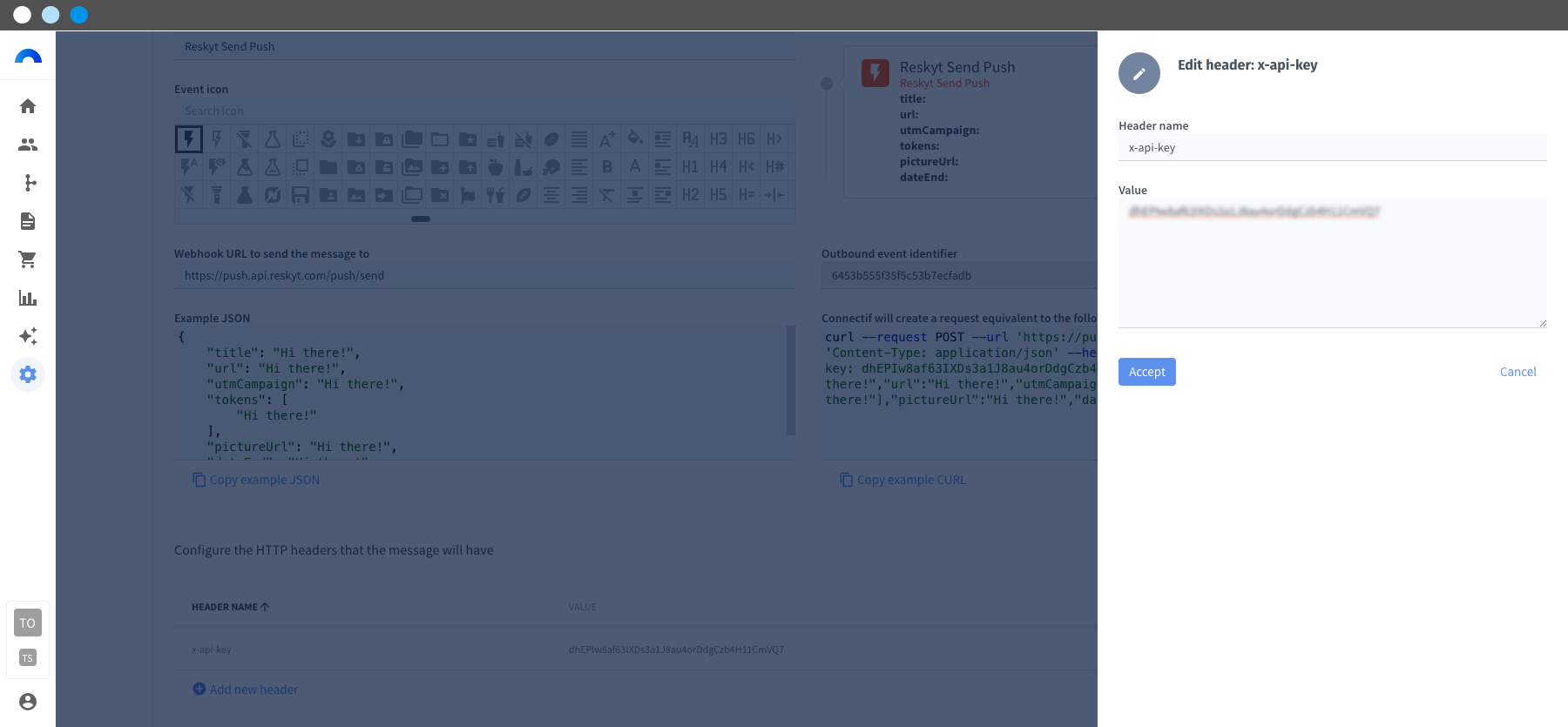Copy example CURL link
The width and height of the screenshot is (1568, 727).
pos(902,480)
